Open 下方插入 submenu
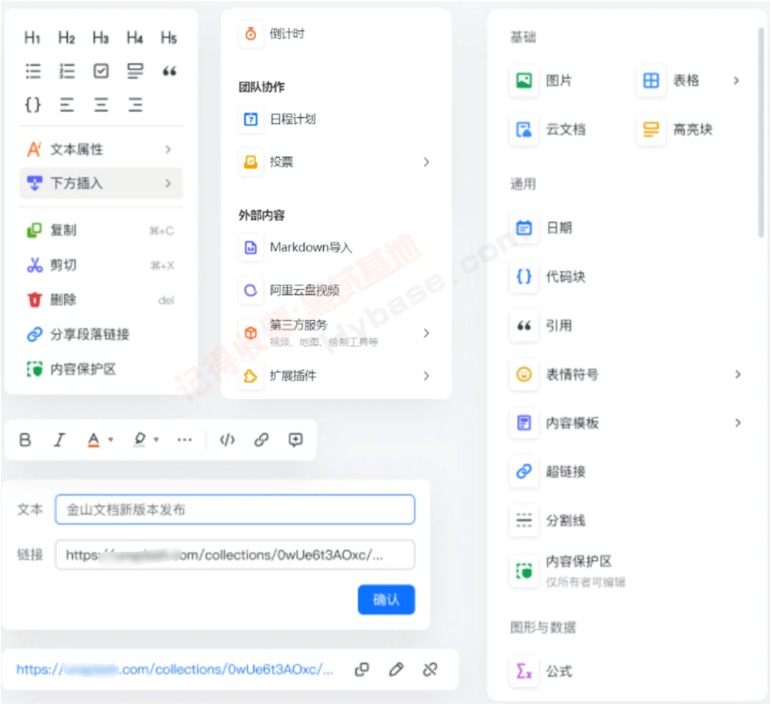 pos(101,183)
